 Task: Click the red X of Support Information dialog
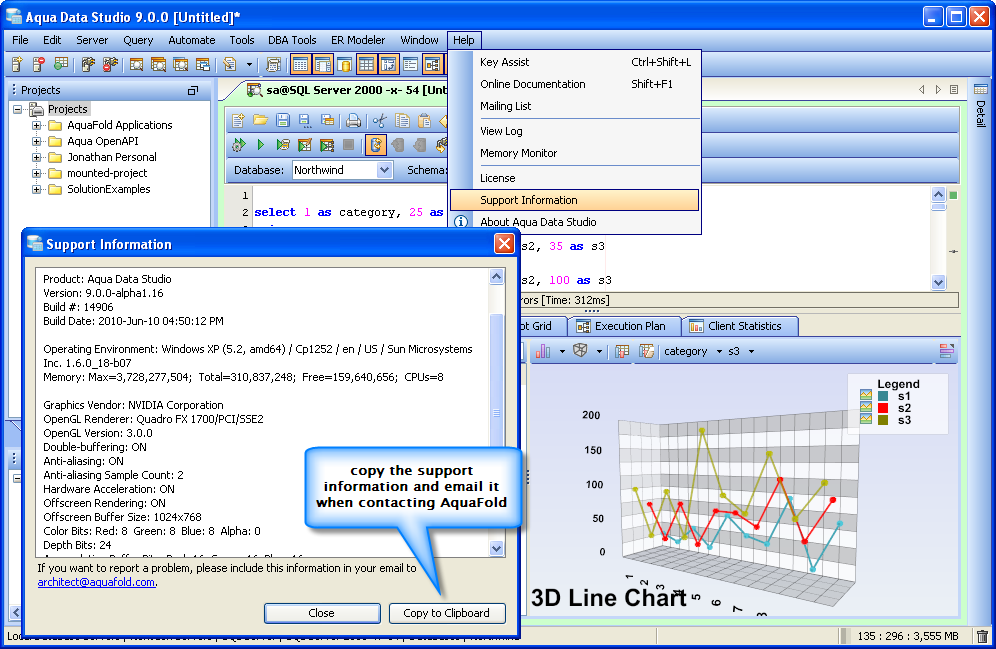pos(504,244)
